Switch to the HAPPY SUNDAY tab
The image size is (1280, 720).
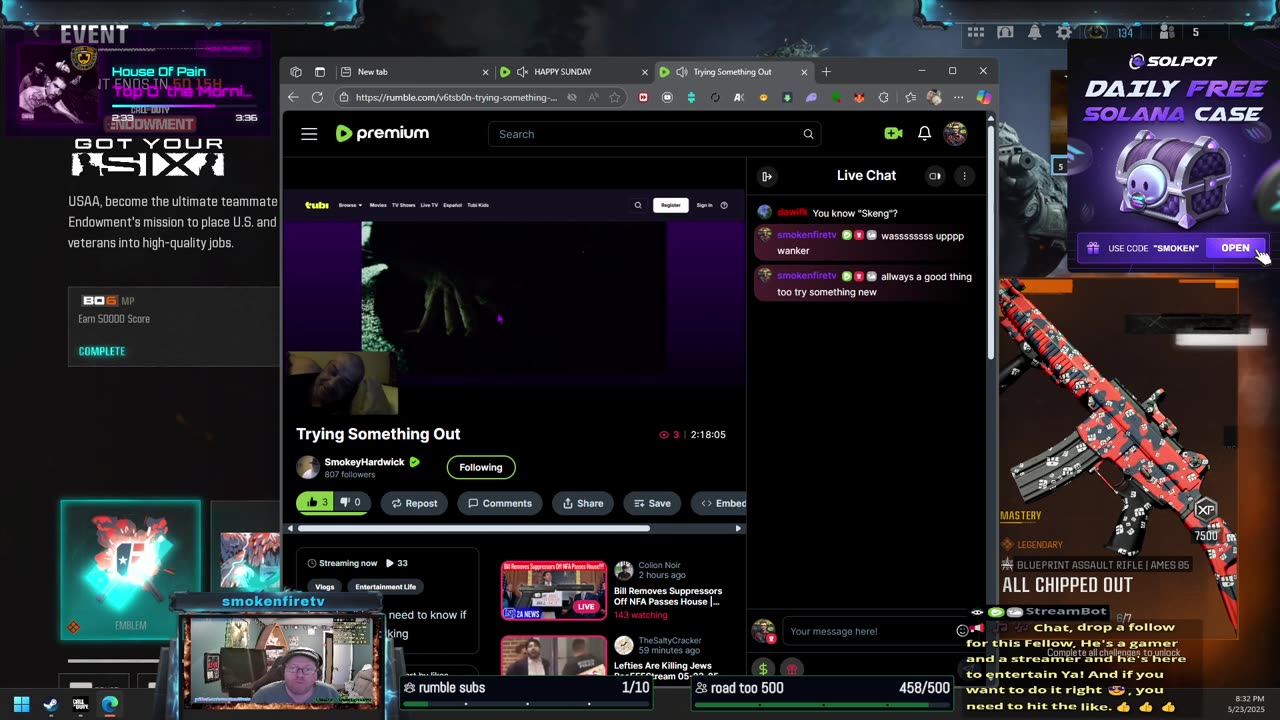tap(573, 72)
